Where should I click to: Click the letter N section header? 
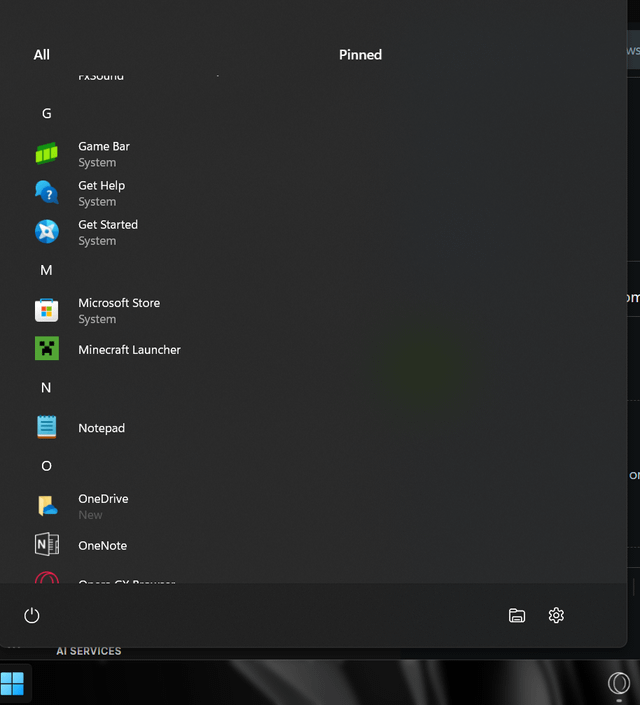(x=46, y=388)
